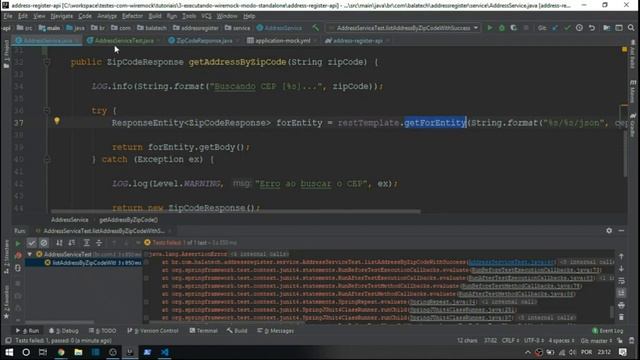Open the Debug tool window tab
This screenshot has height=360, width=640.
pyautogui.click(x=64, y=331)
